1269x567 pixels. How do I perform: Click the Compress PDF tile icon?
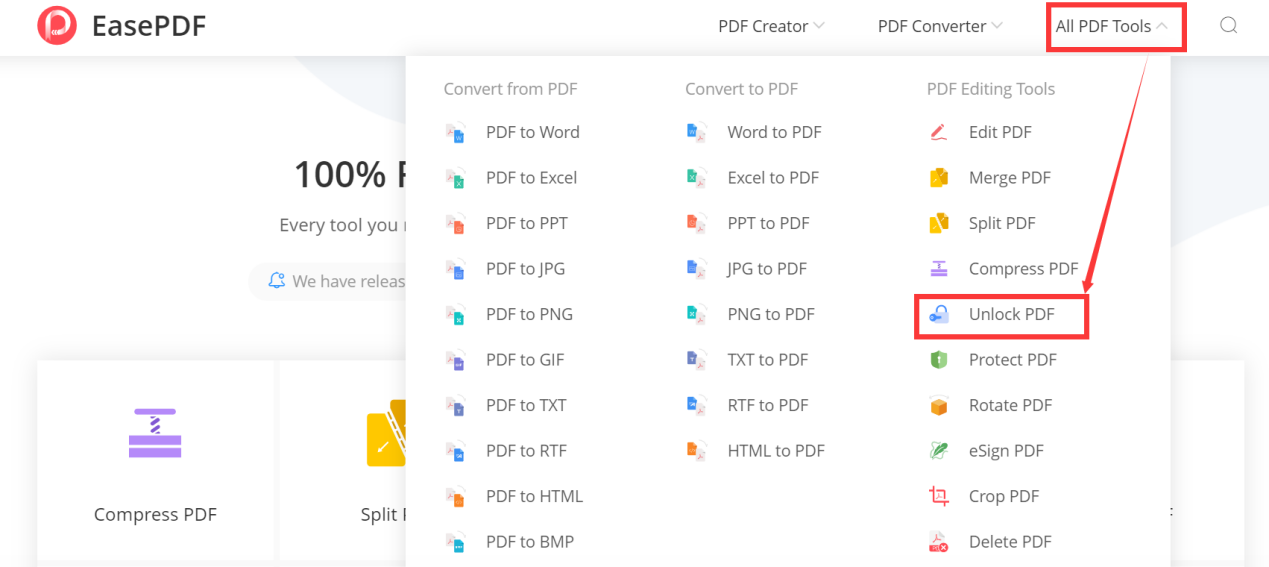155,433
